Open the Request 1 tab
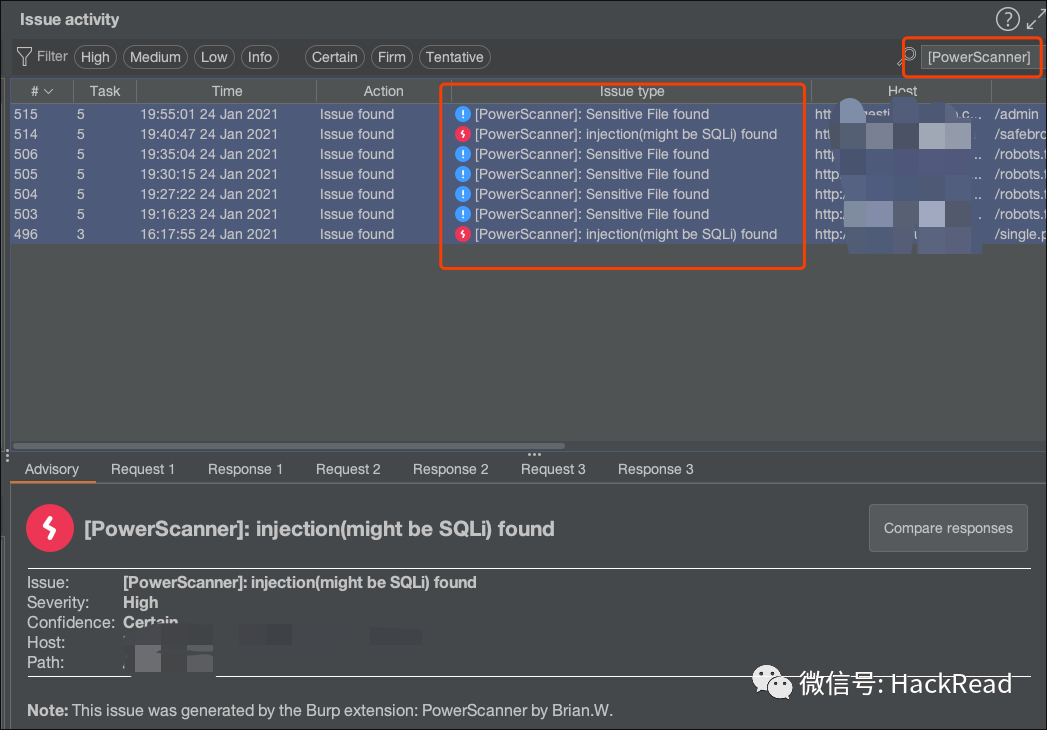 coord(143,469)
